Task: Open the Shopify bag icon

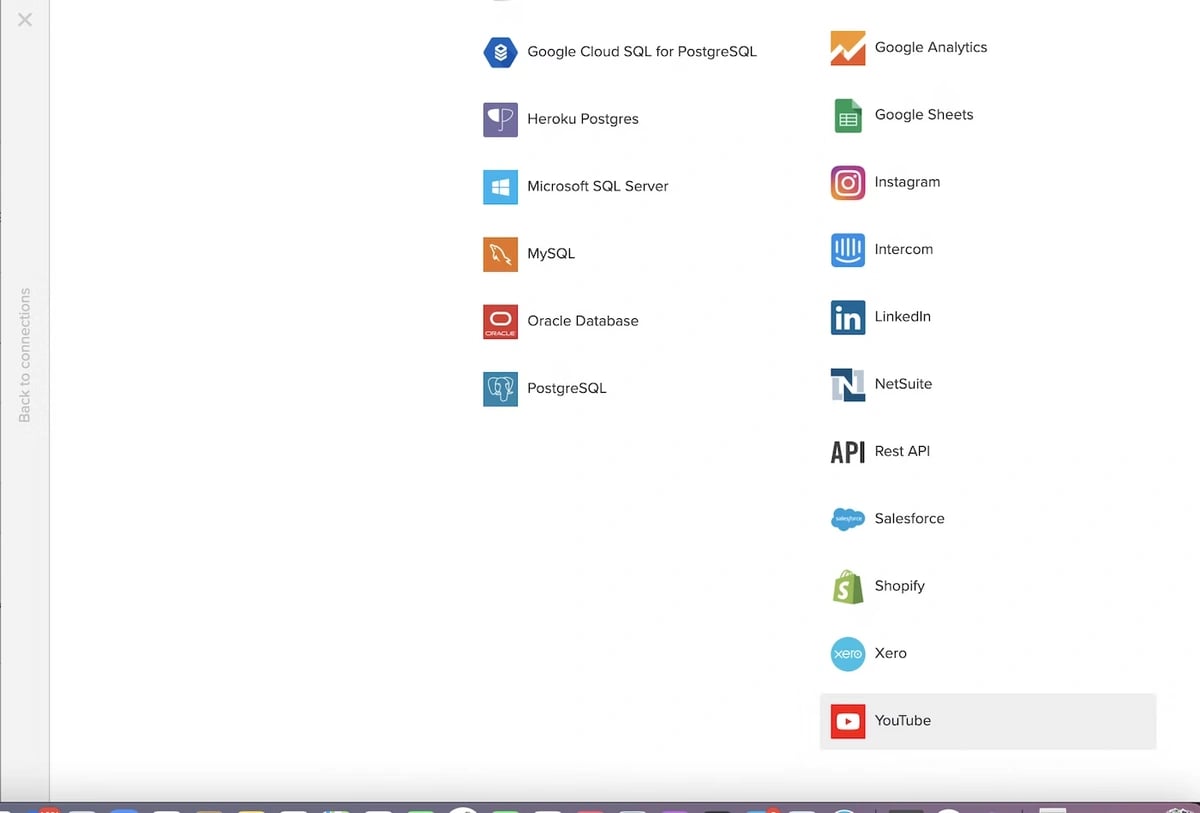Action: (x=848, y=587)
